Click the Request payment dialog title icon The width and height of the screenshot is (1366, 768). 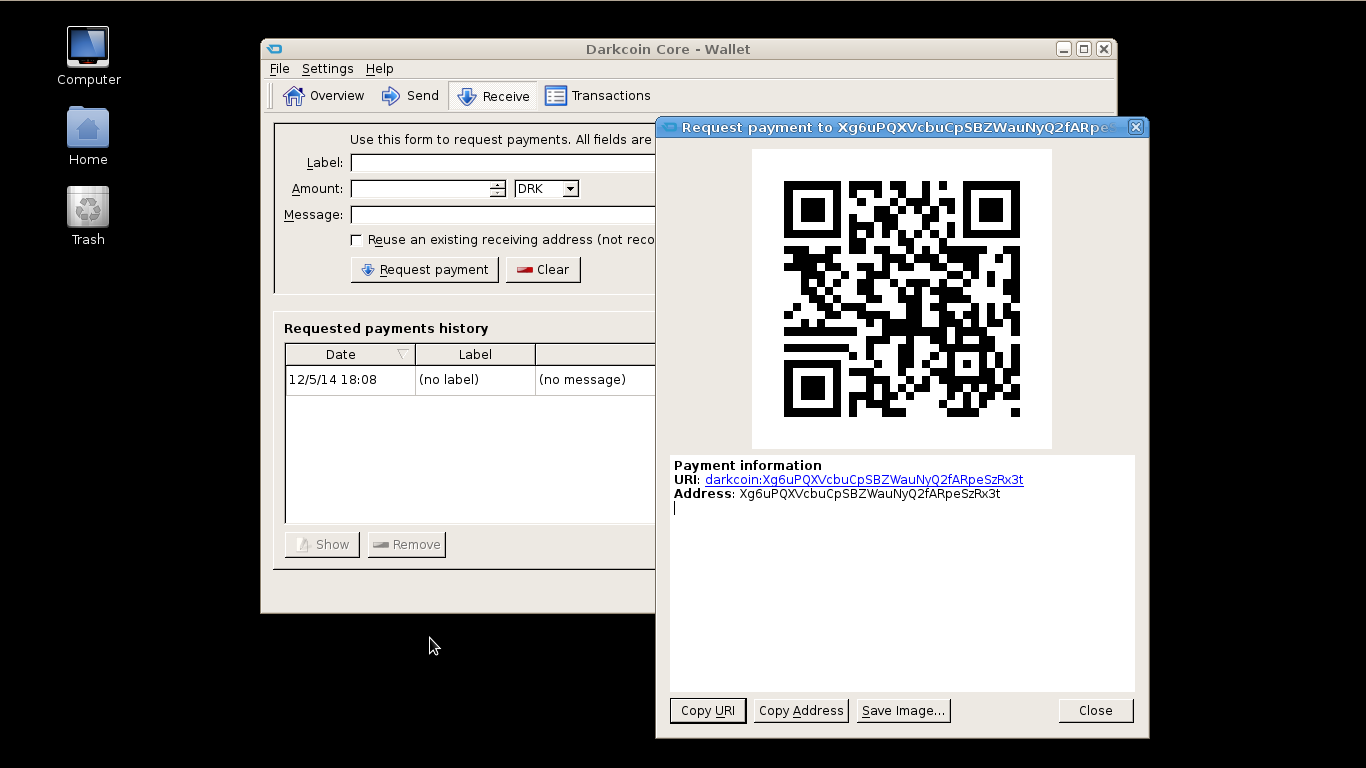coord(670,127)
